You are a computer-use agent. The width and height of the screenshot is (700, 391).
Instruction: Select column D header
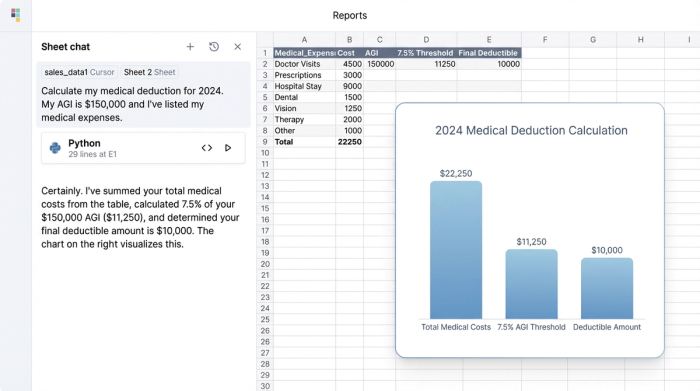(426, 40)
